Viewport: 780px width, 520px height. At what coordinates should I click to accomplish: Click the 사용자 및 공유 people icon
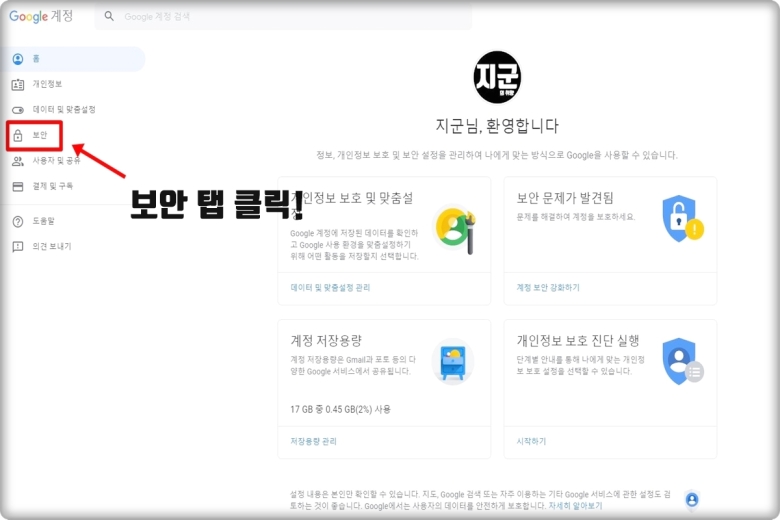[18, 161]
